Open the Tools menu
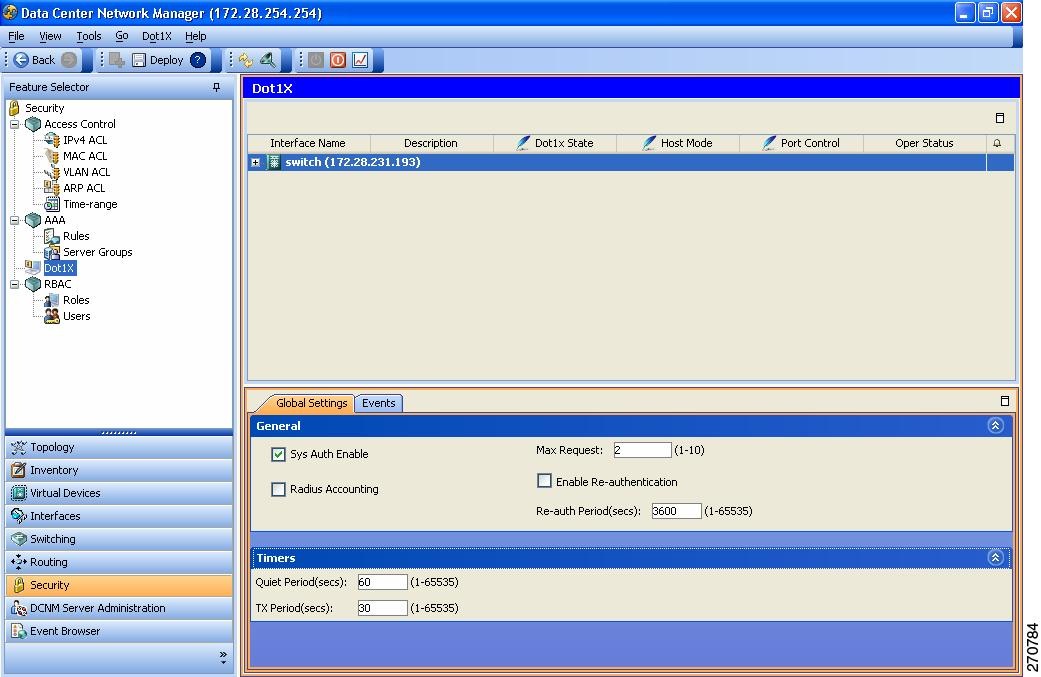Image resolution: width=1041 pixels, height=677 pixels. tap(88, 36)
